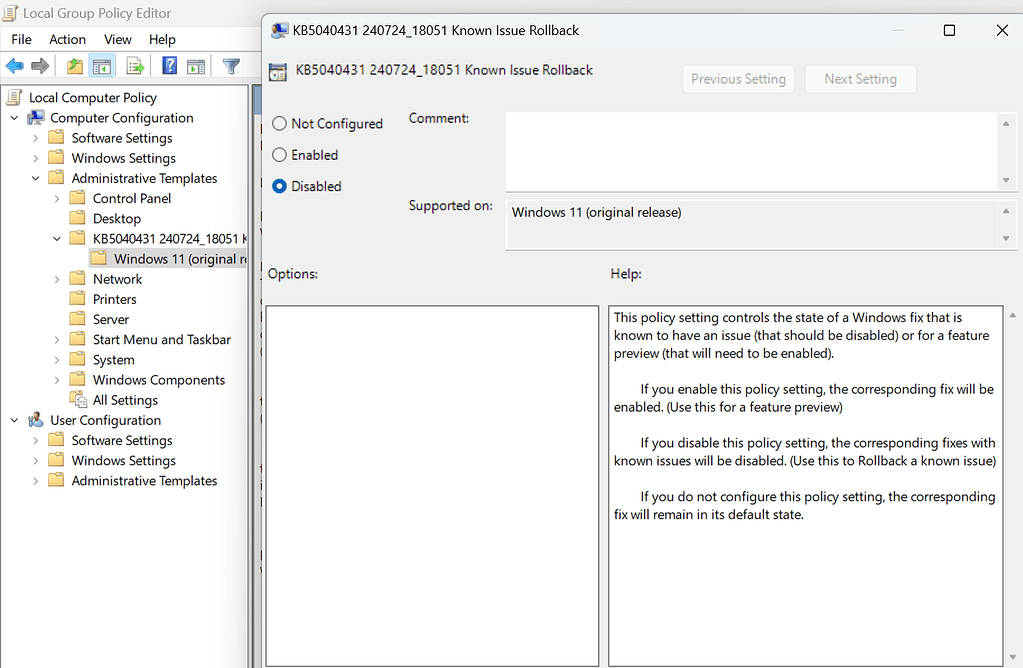This screenshot has width=1023, height=668.
Task: Open Help via the blue question-mark icon
Action: [169, 66]
